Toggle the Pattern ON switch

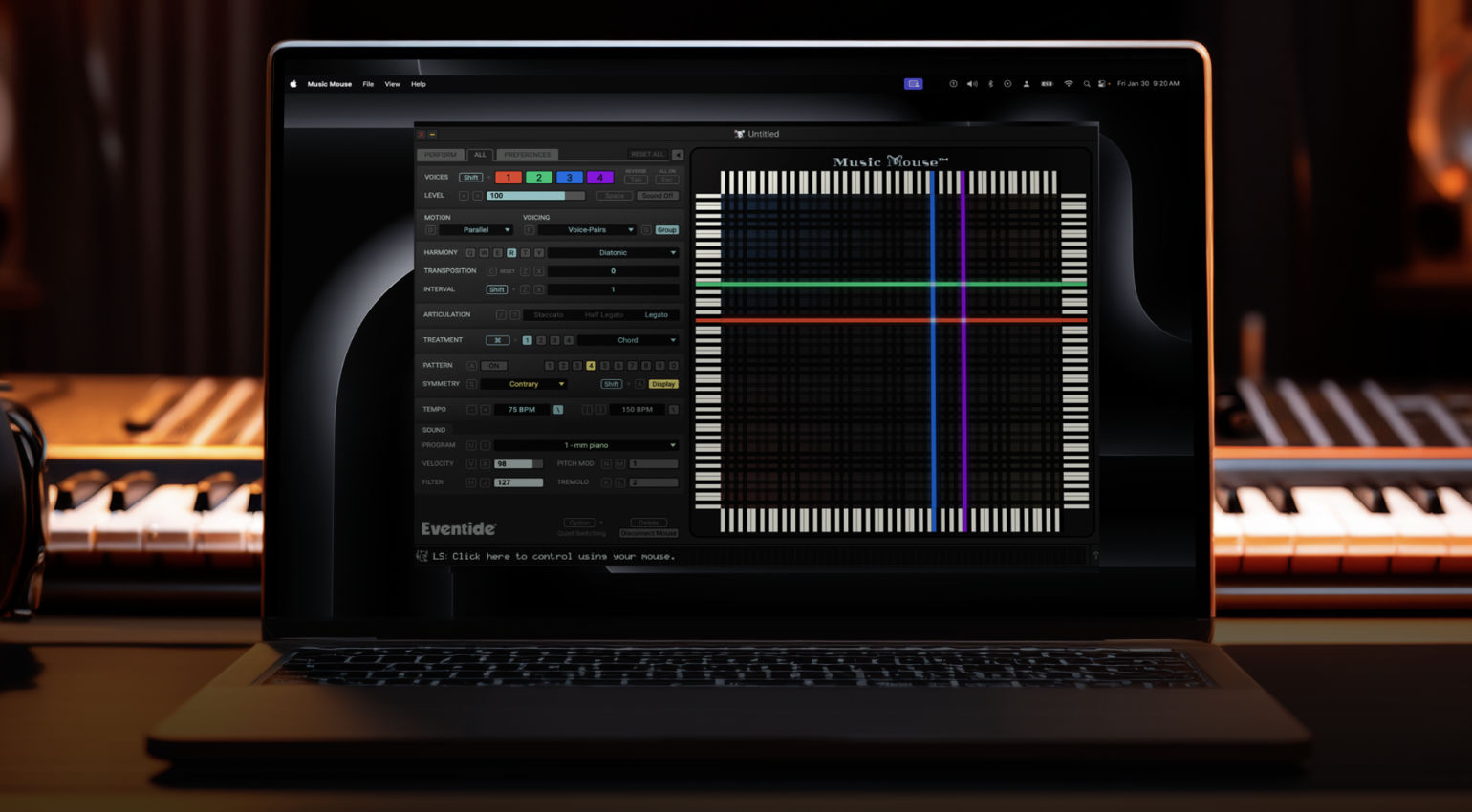494,366
